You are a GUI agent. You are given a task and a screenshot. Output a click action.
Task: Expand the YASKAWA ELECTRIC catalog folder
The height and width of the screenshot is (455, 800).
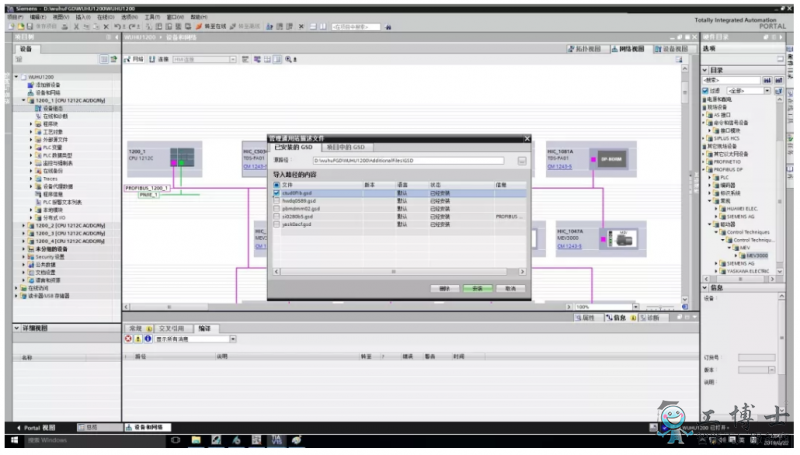716,271
